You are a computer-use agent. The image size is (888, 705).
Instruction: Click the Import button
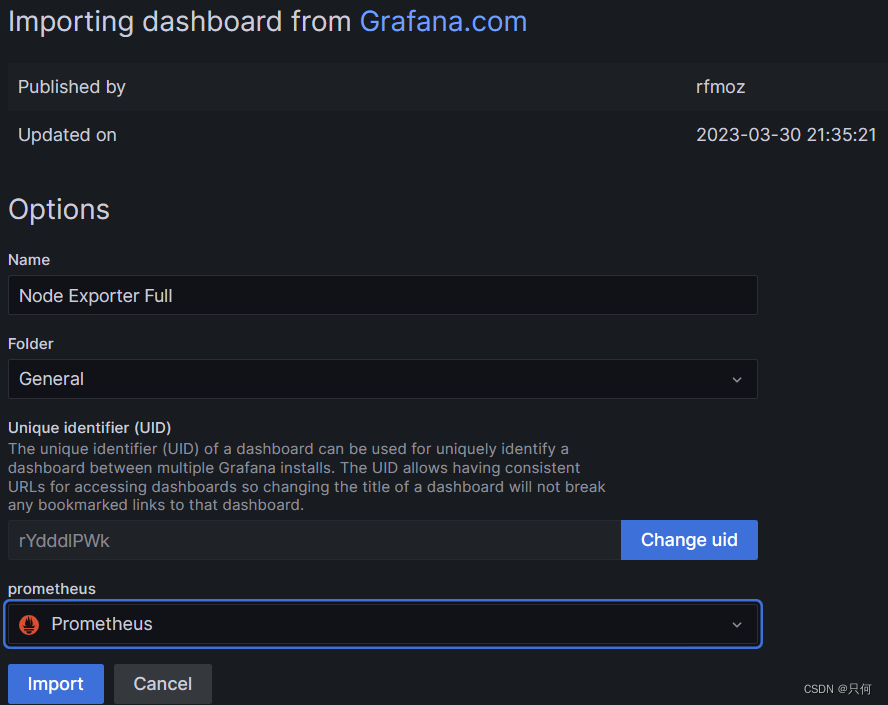coord(56,683)
